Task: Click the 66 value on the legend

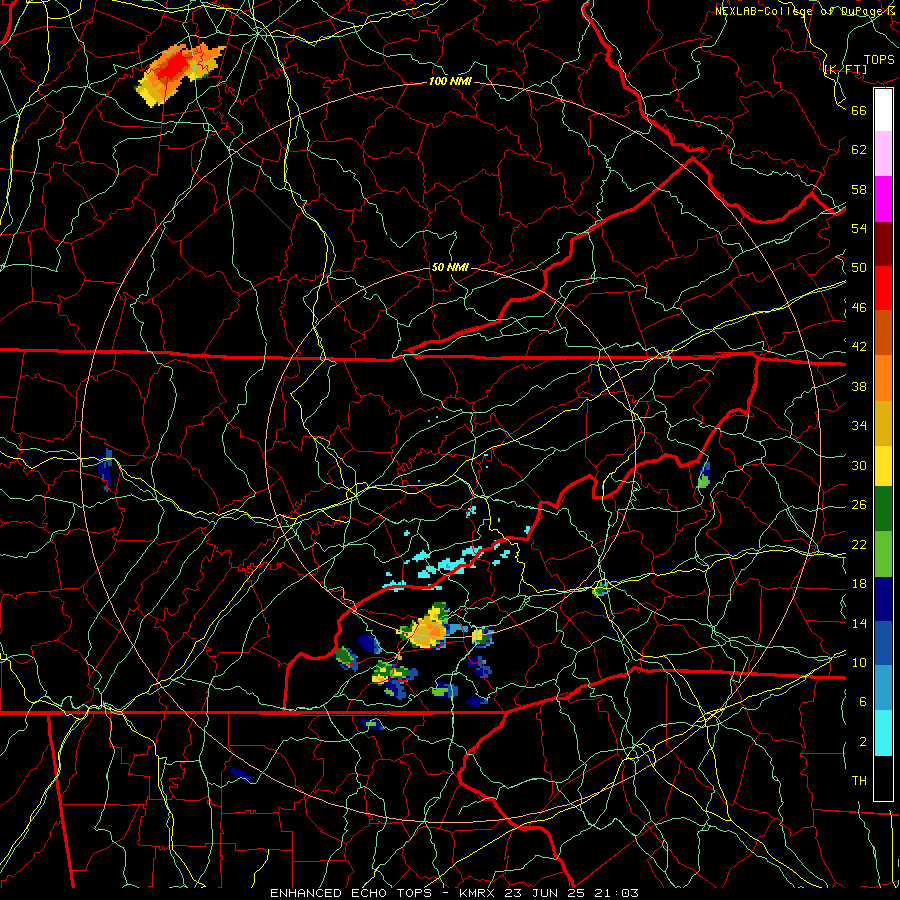Action: (859, 110)
